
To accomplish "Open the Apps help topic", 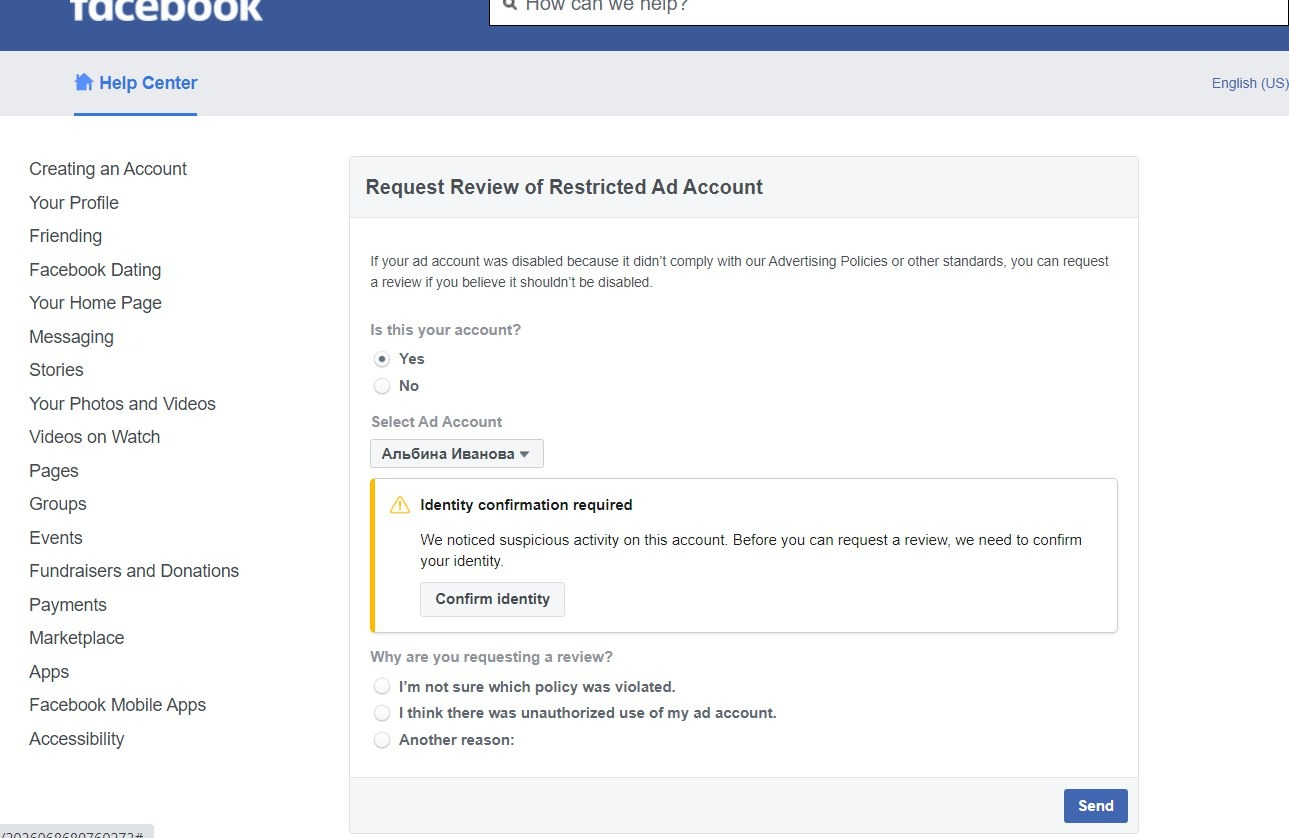I will coord(49,672).
